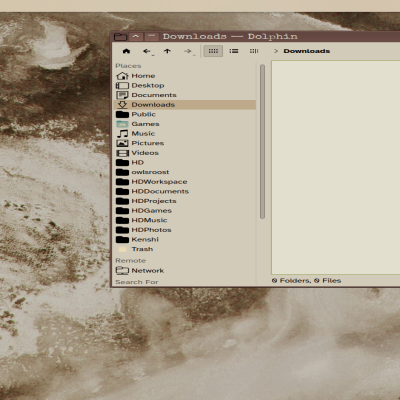
Task: Click the "0 Folders, 0 Files" status text
Action: click(x=306, y=281)
